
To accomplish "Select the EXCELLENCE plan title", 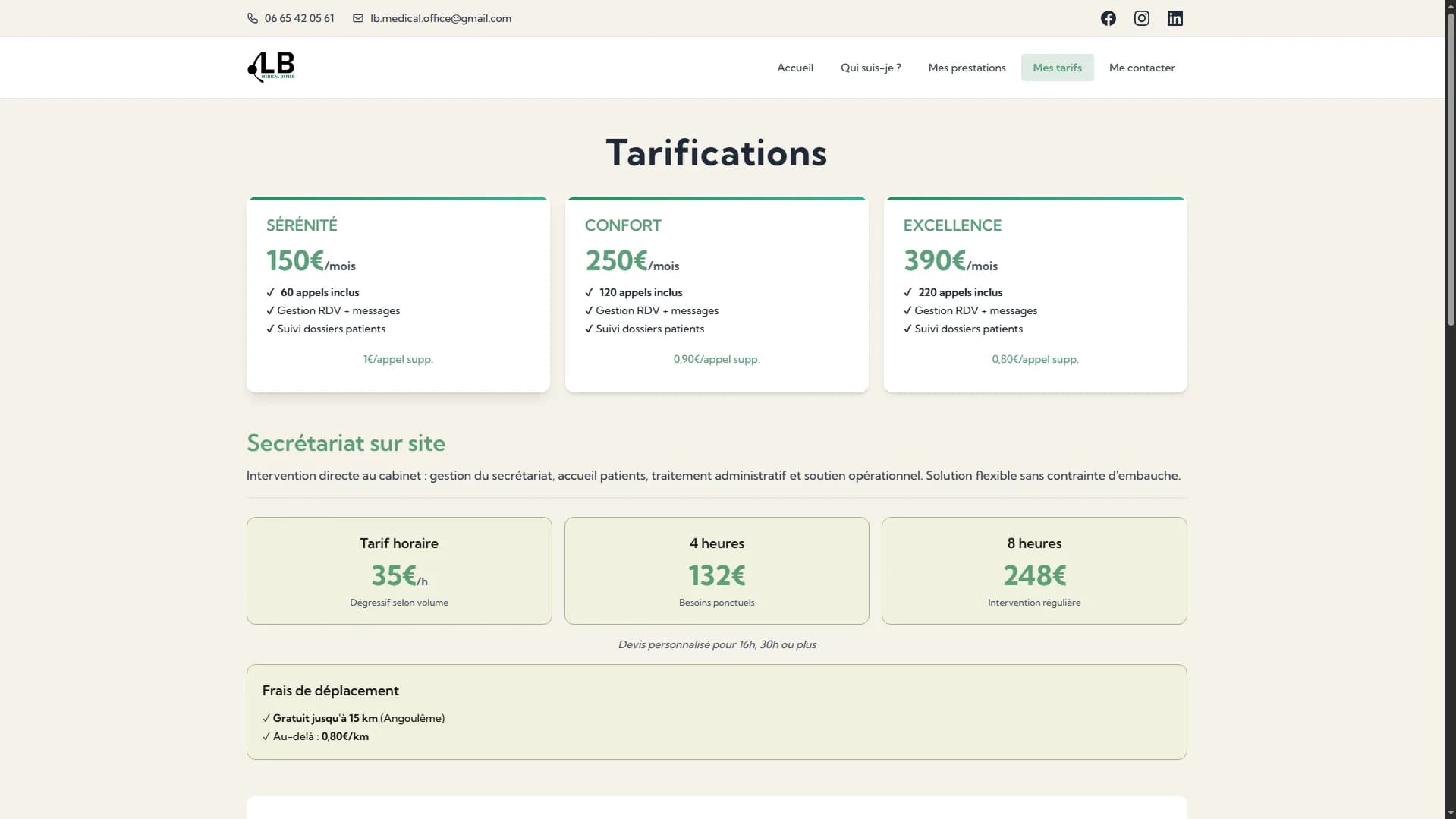I will click(x=952, y=225).
